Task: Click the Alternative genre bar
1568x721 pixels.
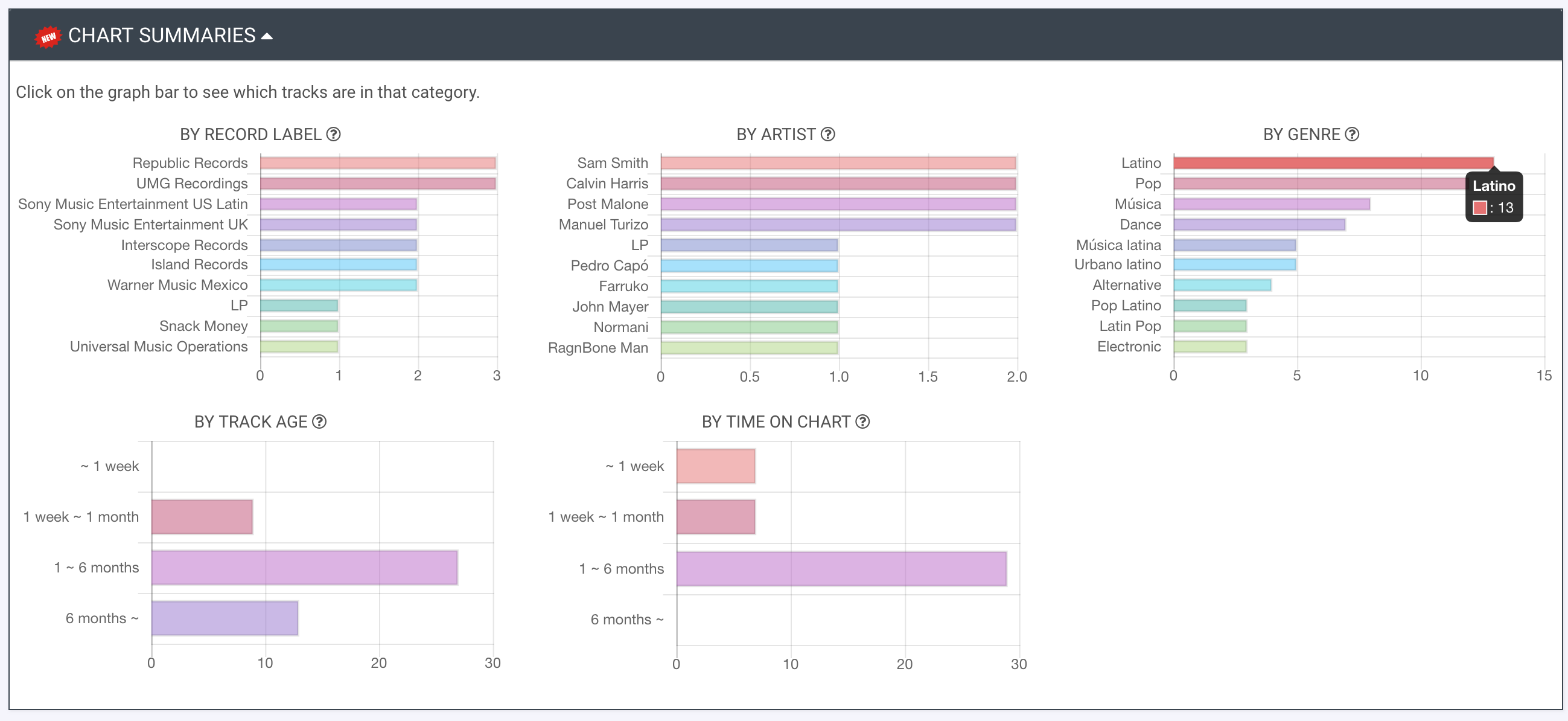Action: (1222, 285)
